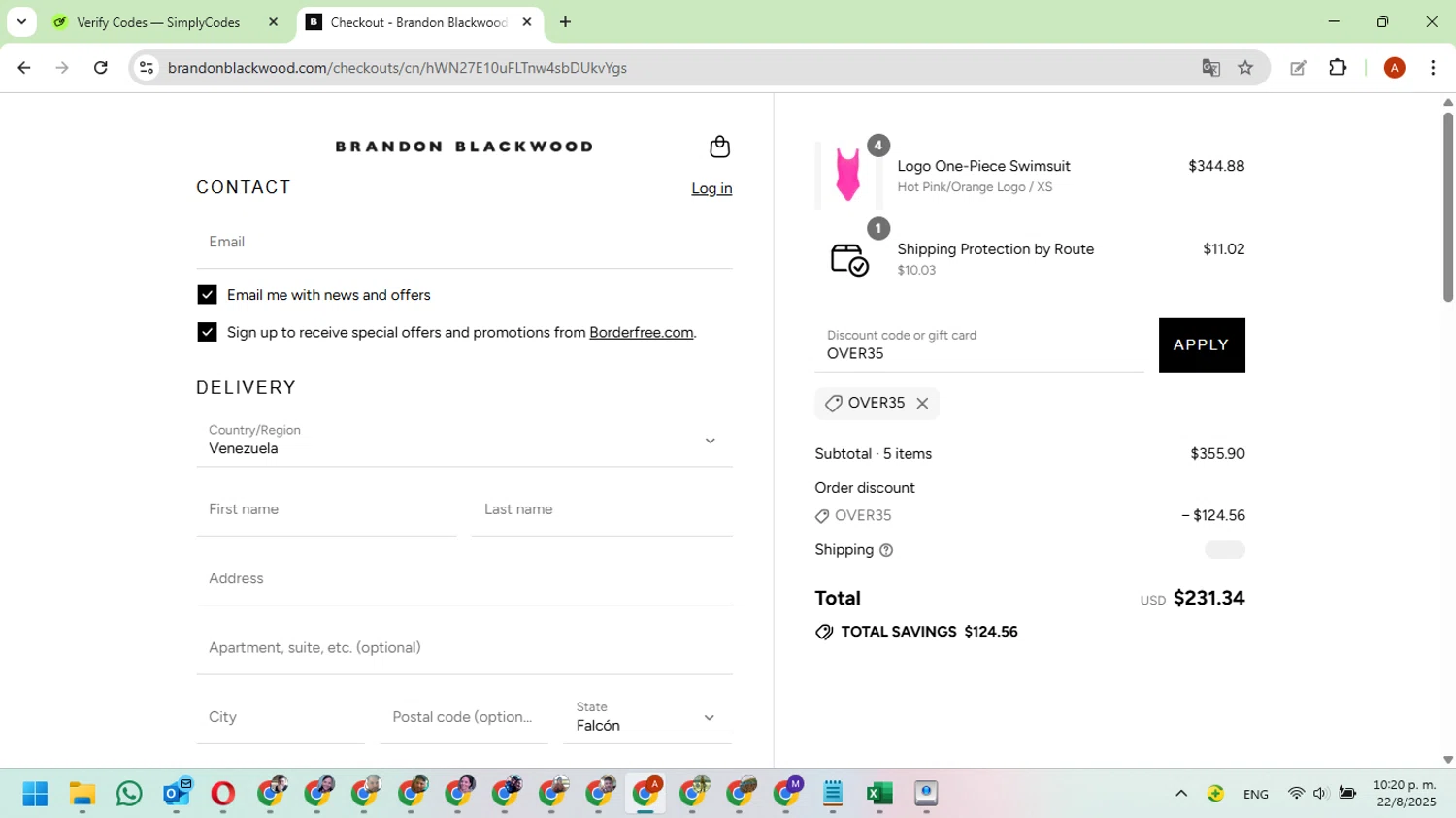This screenshot has width=1456, height=818.
Task: Open Outlook from the taskbar
Action: pos(177,794)
